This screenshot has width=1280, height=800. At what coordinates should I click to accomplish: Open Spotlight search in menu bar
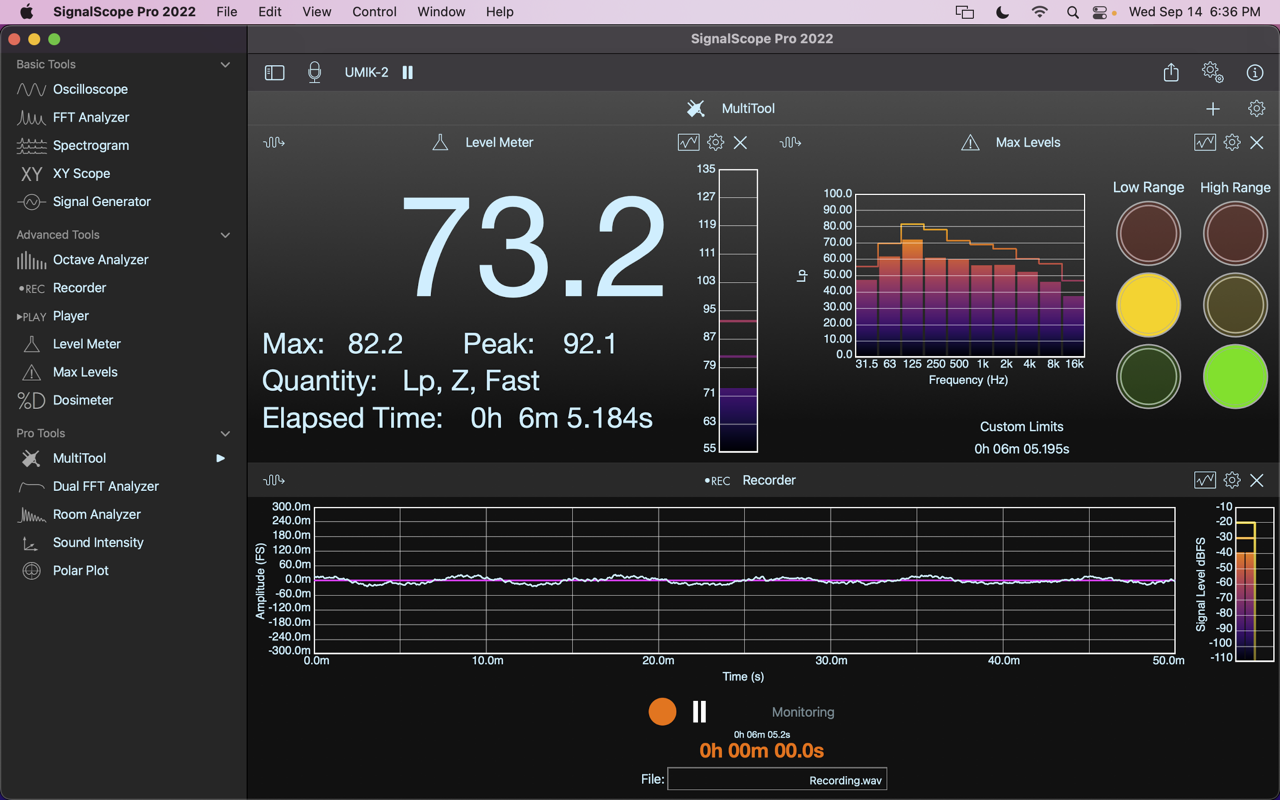pyautogui.click(x=1072, y=12)
